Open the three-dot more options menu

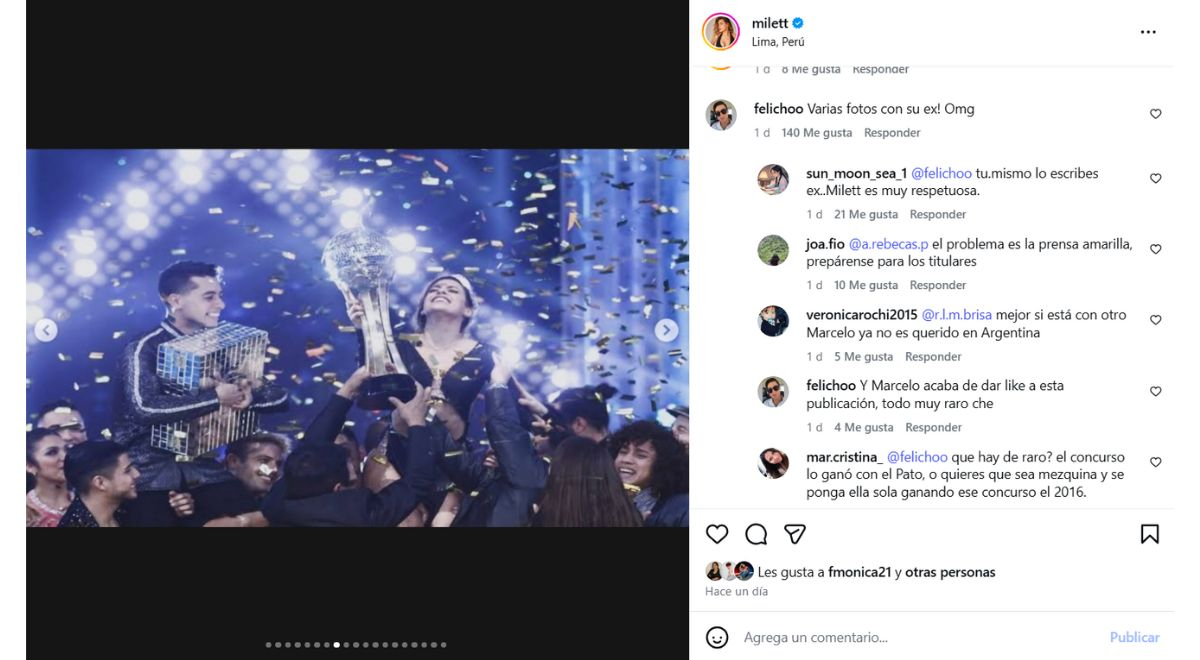[x=1148, y=32]
